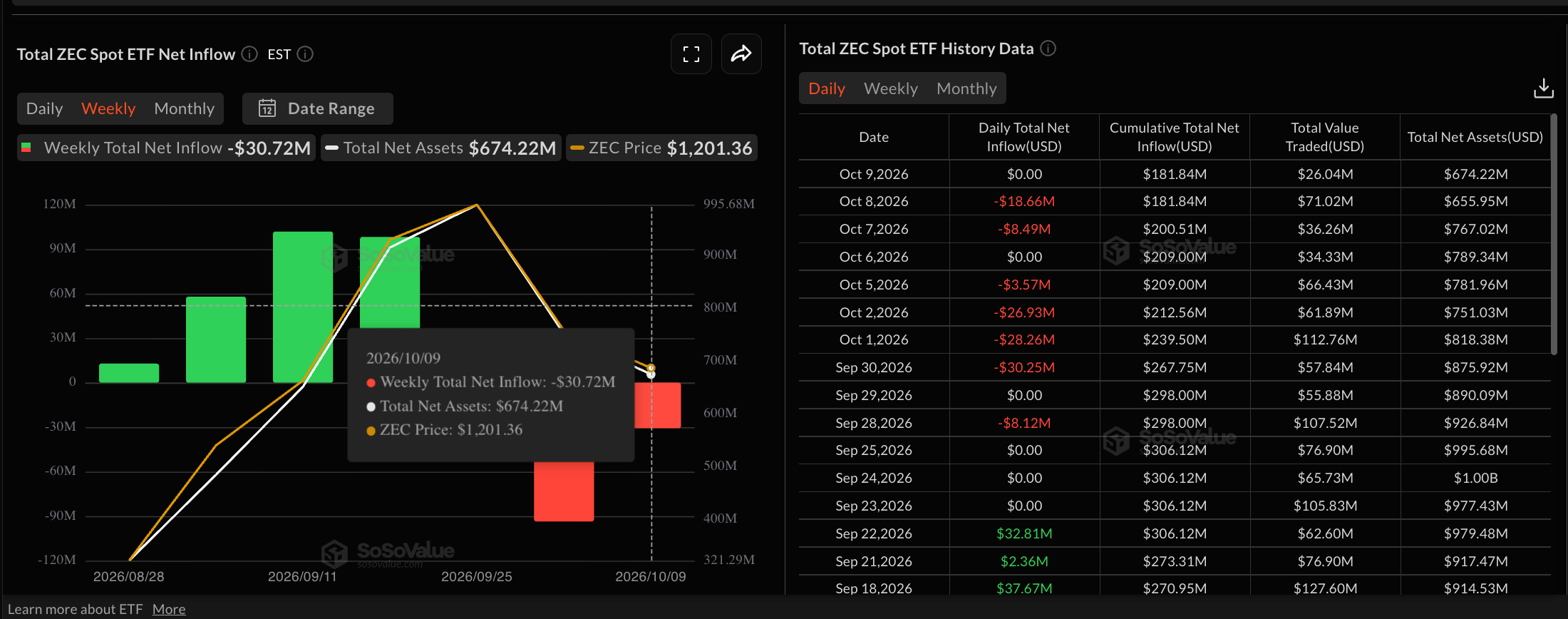
Task: Switch chart to Monthly view
Action: [184, 108]
